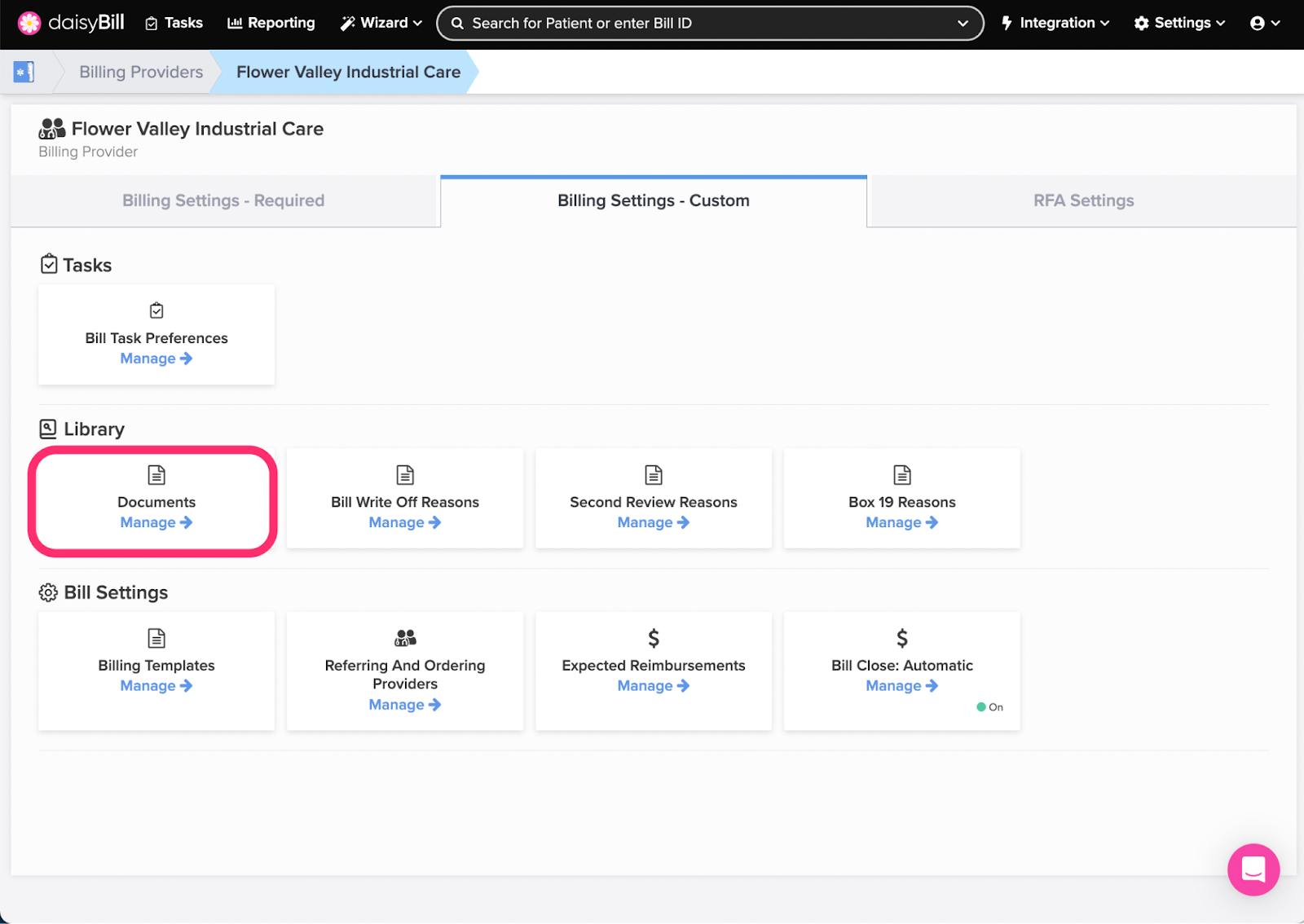
Task: Click the billing provider people icon
Action: pos(52,129)
